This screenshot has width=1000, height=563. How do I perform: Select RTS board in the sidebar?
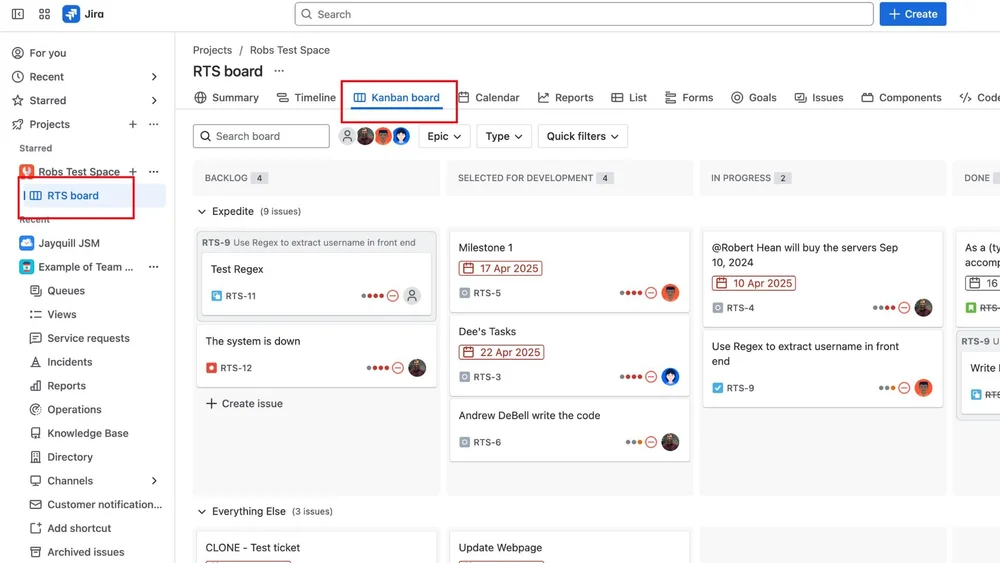pyautogui.click(x=73, y=196)
